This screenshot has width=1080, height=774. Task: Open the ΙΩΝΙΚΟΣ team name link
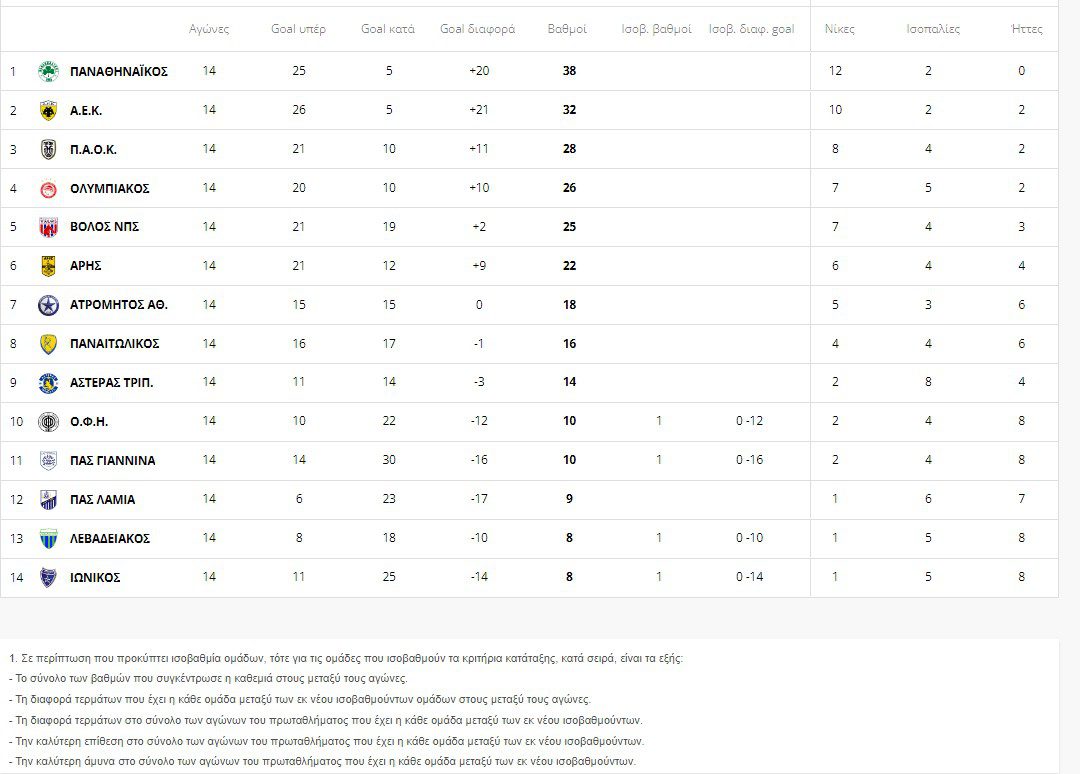click(95, 577)
